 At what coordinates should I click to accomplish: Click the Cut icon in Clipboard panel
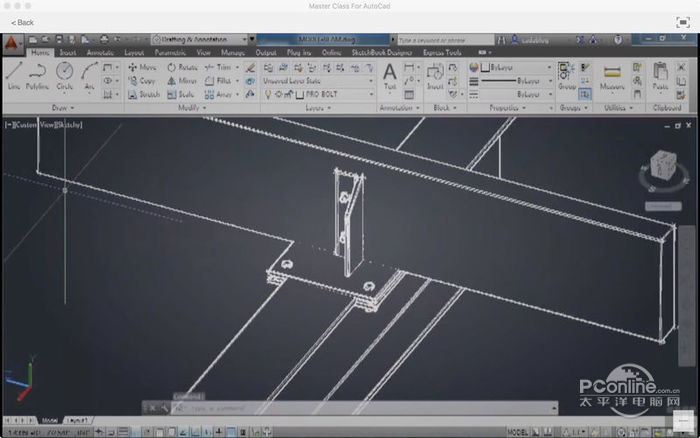(x=681, y=67)
